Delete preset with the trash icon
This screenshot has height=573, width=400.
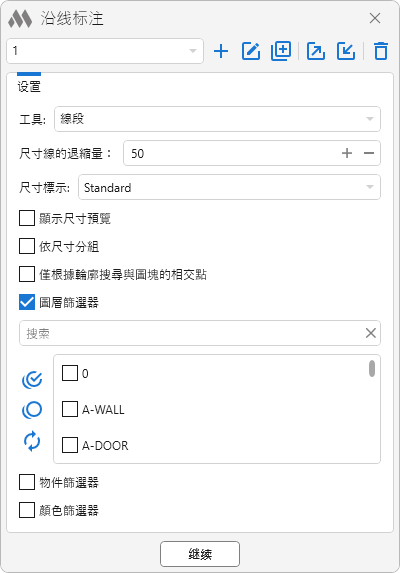[x=381, y=51]
